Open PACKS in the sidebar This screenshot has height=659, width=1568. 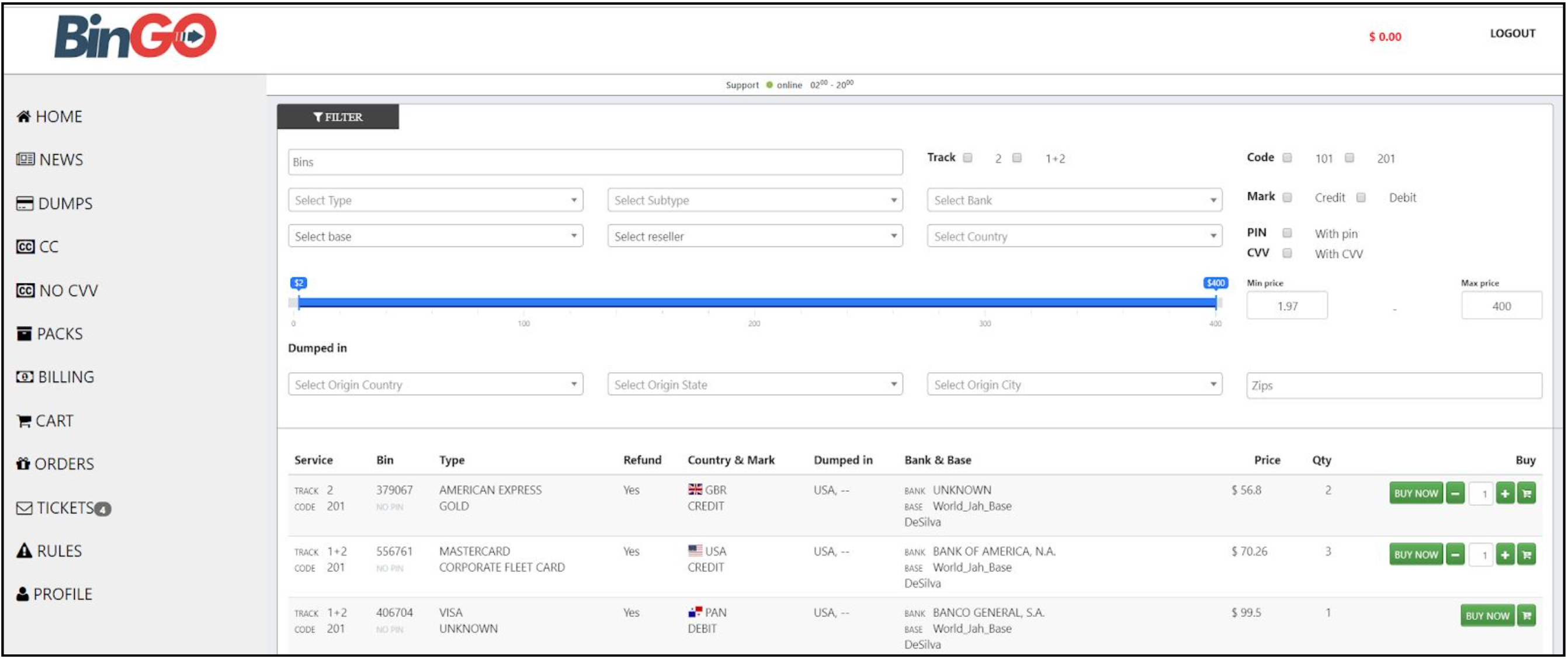[x=50, y=334]
